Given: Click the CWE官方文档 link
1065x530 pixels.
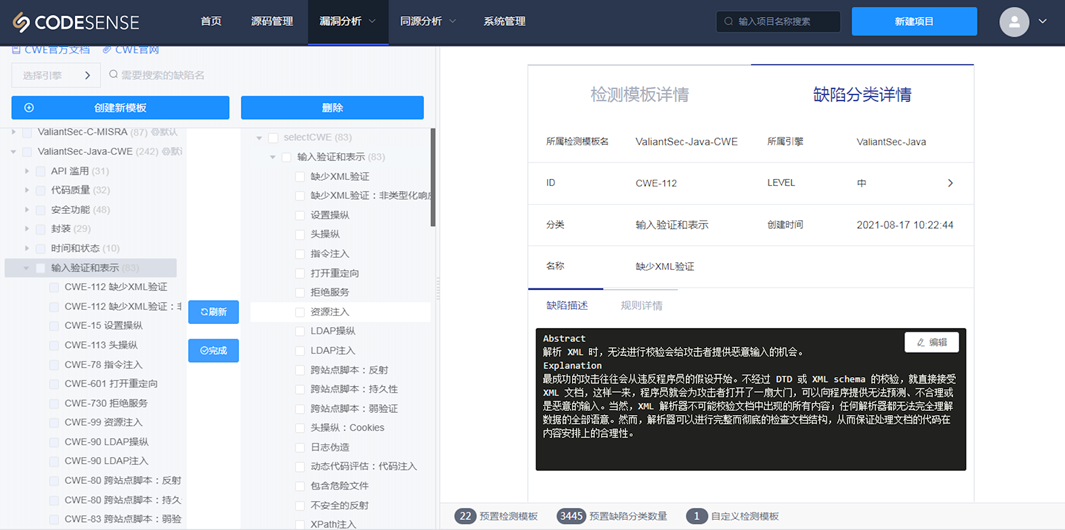Looking at the screenshot, I should pyautogui.click(x=56, y=50).
